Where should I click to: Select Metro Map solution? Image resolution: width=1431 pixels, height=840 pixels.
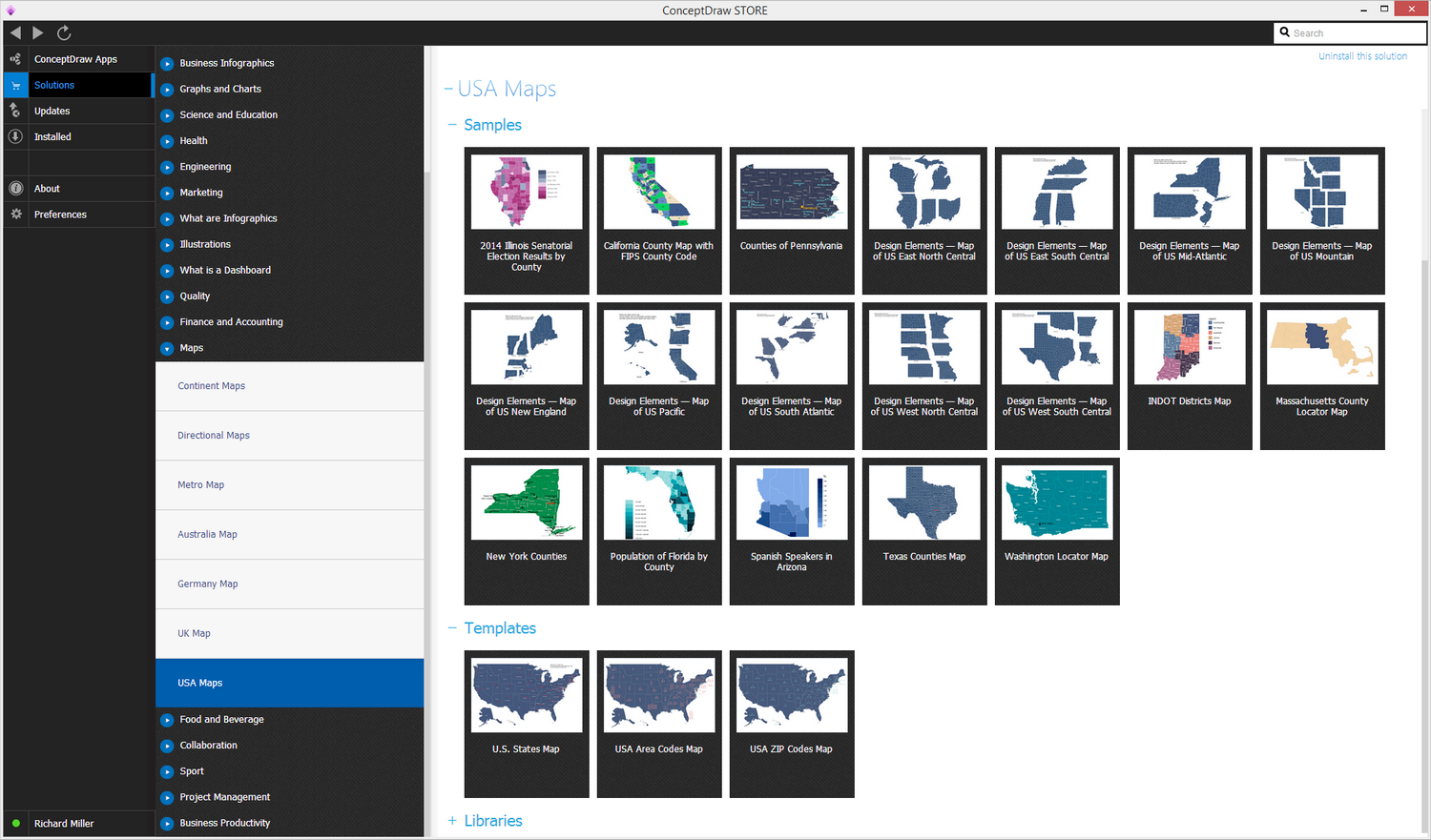click(289, 485)
